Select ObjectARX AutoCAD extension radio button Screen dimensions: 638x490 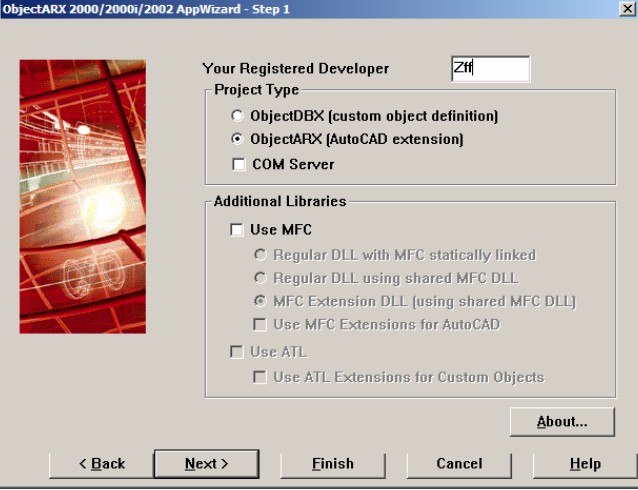(237, 140)
